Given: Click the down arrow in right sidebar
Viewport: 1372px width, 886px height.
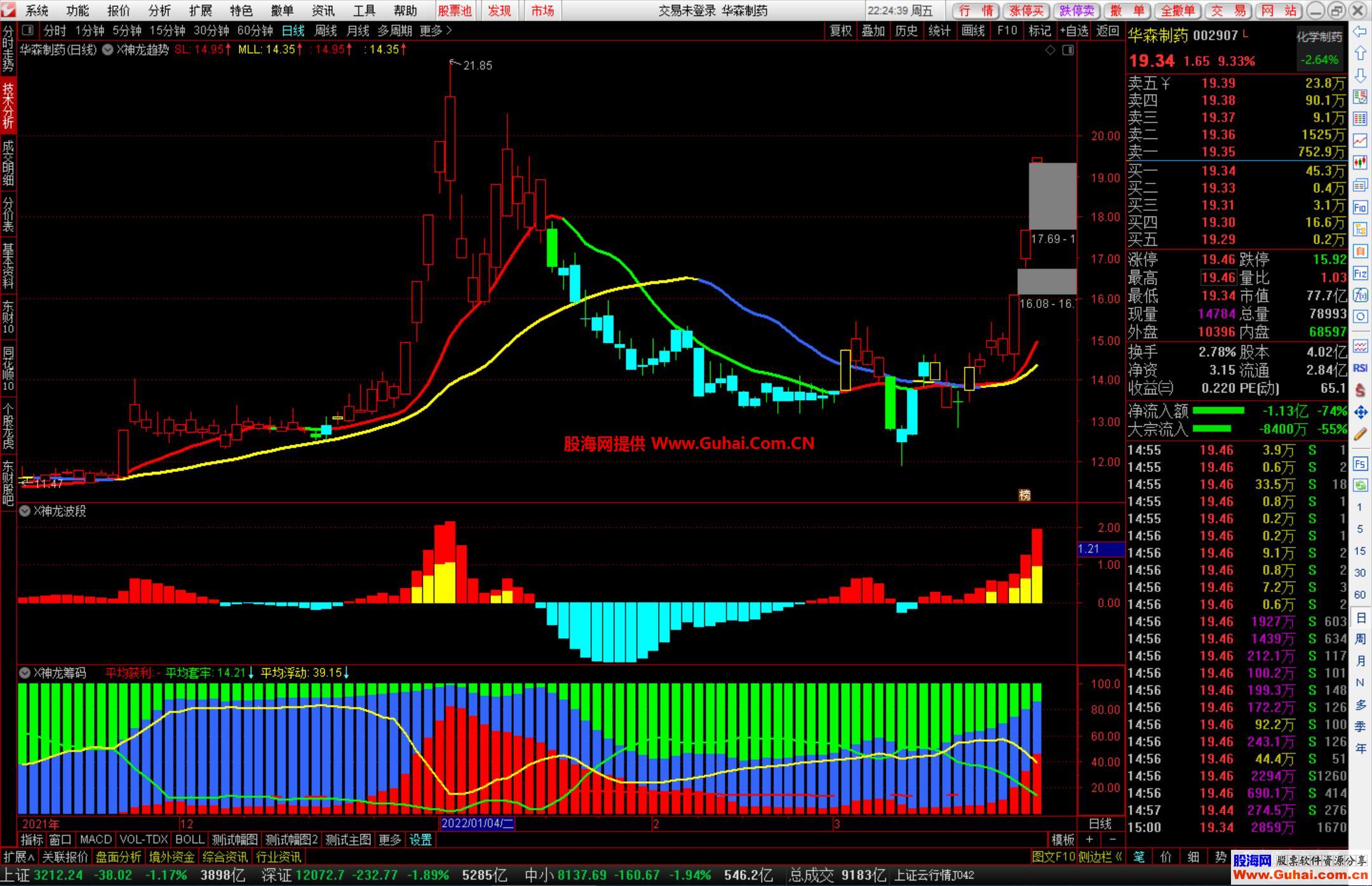Looking at the screenshot, I should (1360, 76).
